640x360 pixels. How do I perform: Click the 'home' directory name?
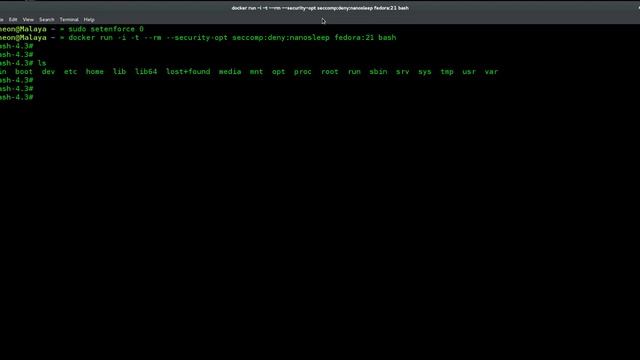[x=95, y=71]
